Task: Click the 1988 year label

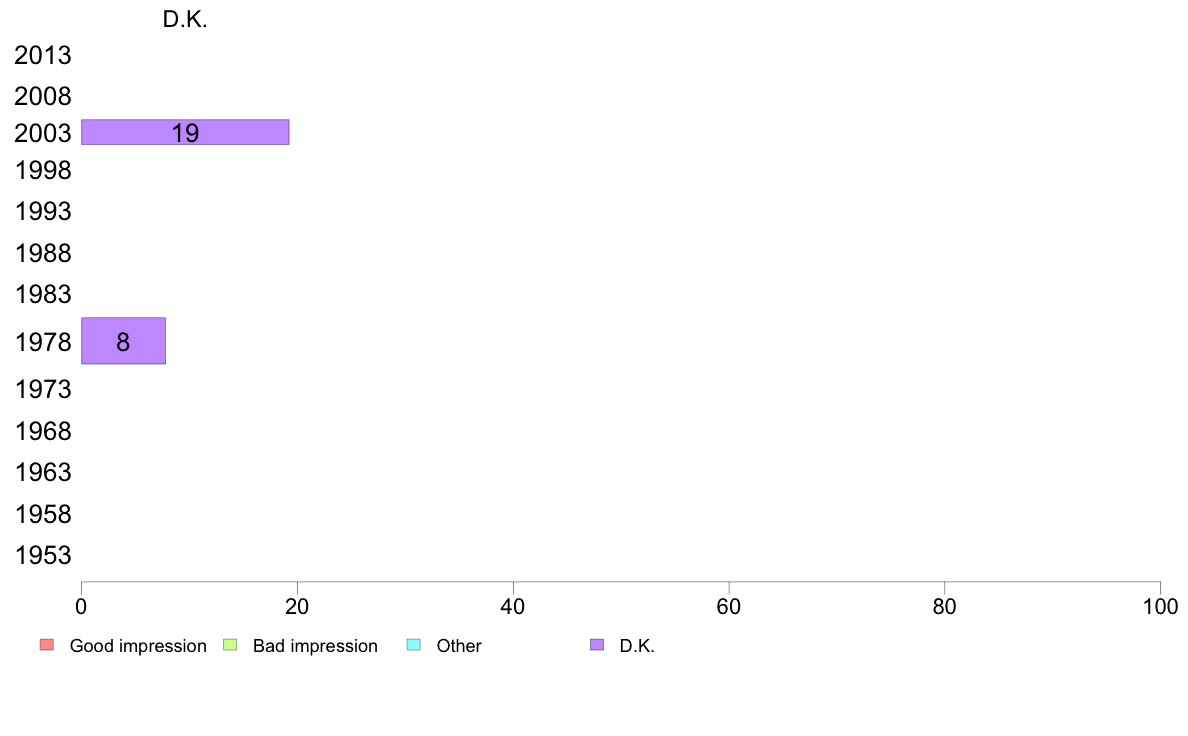Action: click(43, 253)
